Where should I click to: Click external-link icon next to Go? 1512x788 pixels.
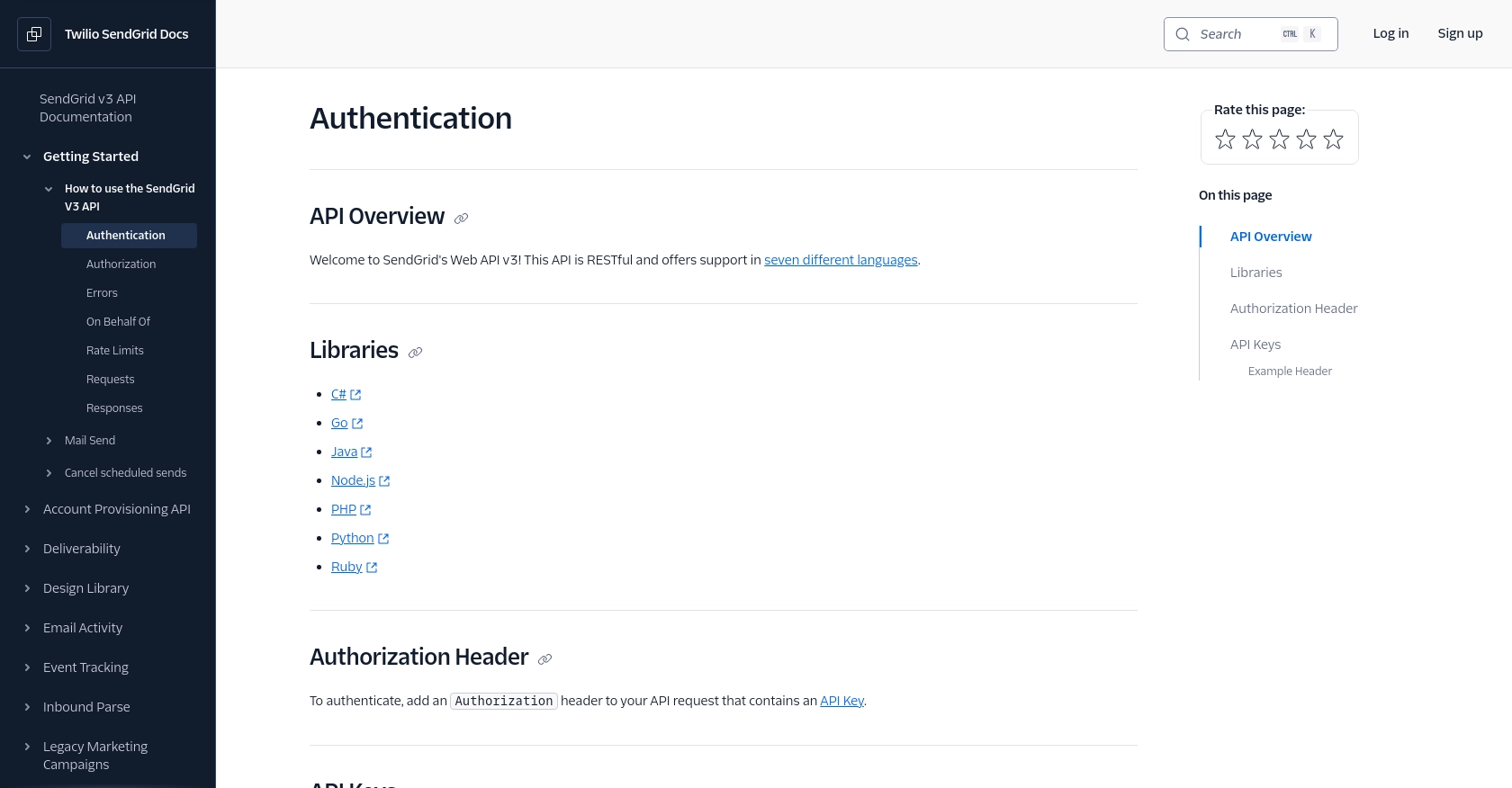(x=357, y=424)
